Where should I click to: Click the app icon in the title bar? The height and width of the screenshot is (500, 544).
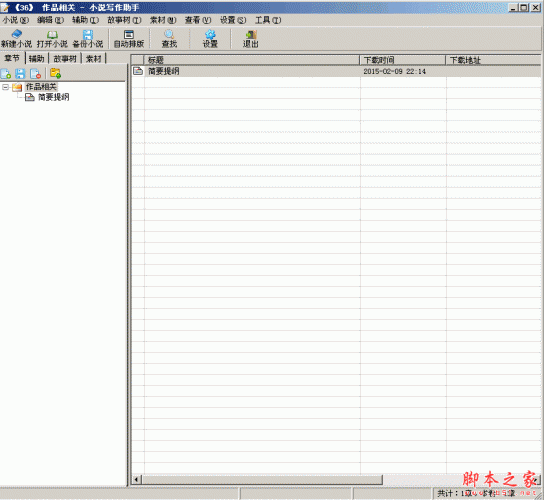pyautogui.click(x=5, y=7)
